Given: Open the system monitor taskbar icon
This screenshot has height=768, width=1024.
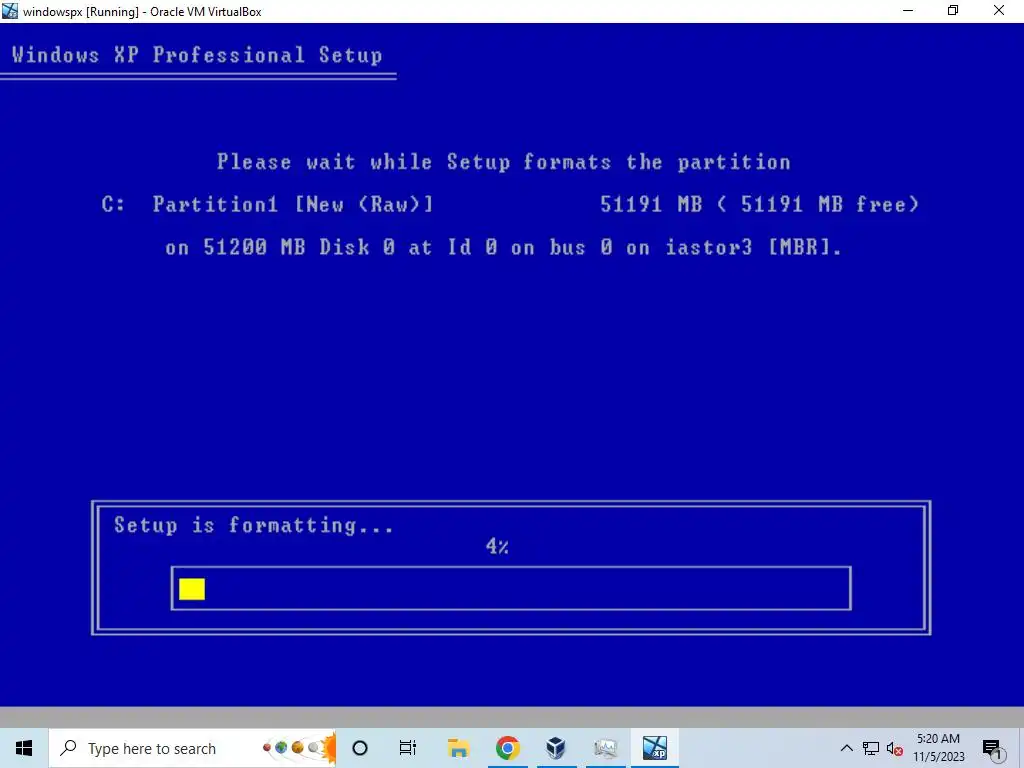Looking at the screenshot, I should pyautogui.click(x=605, y=748).
